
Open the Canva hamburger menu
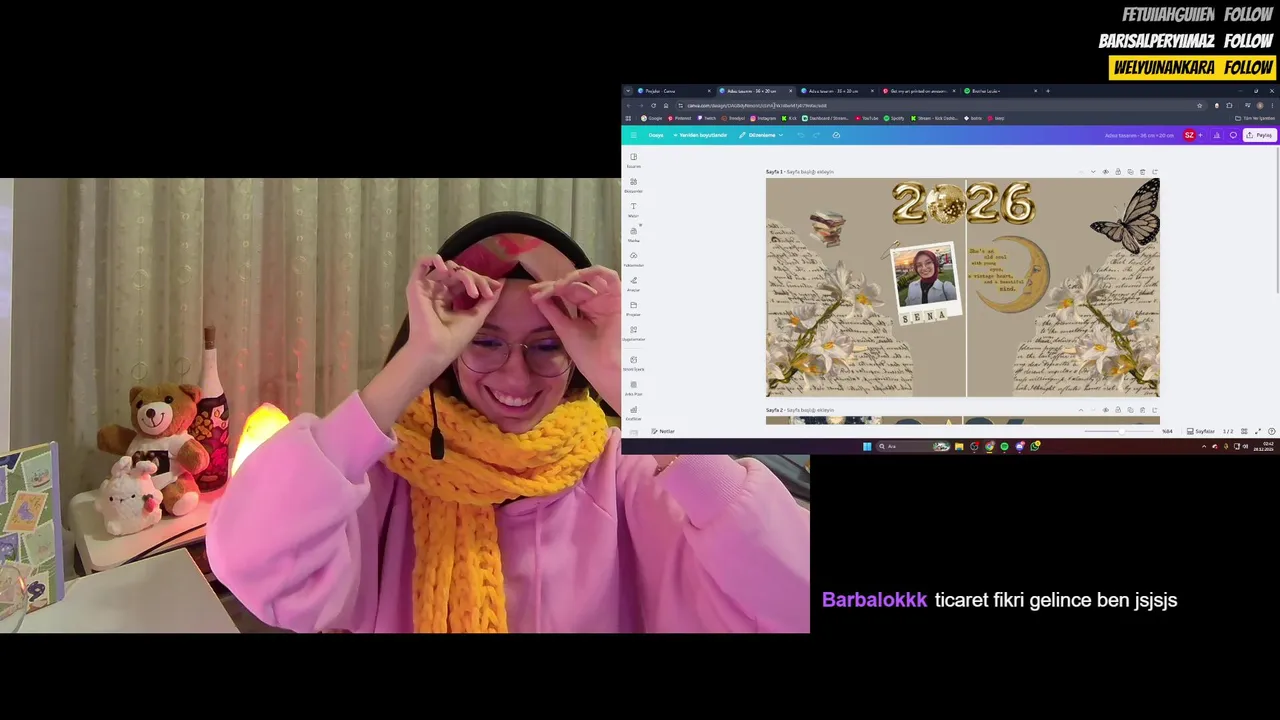click(633, 135)
